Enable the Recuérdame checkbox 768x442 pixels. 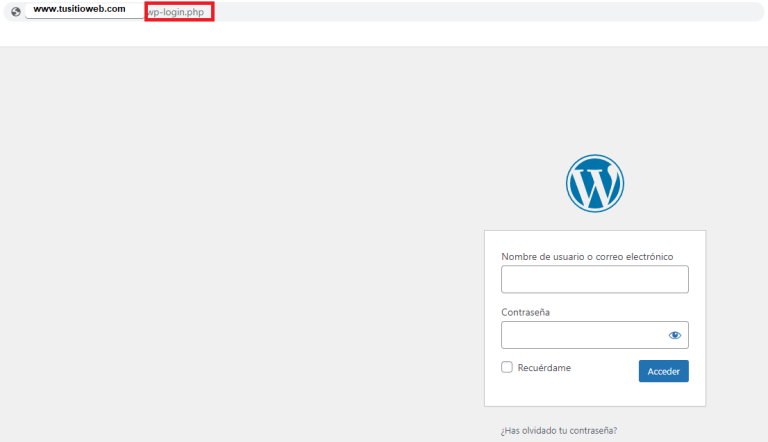tap(507, 367)
